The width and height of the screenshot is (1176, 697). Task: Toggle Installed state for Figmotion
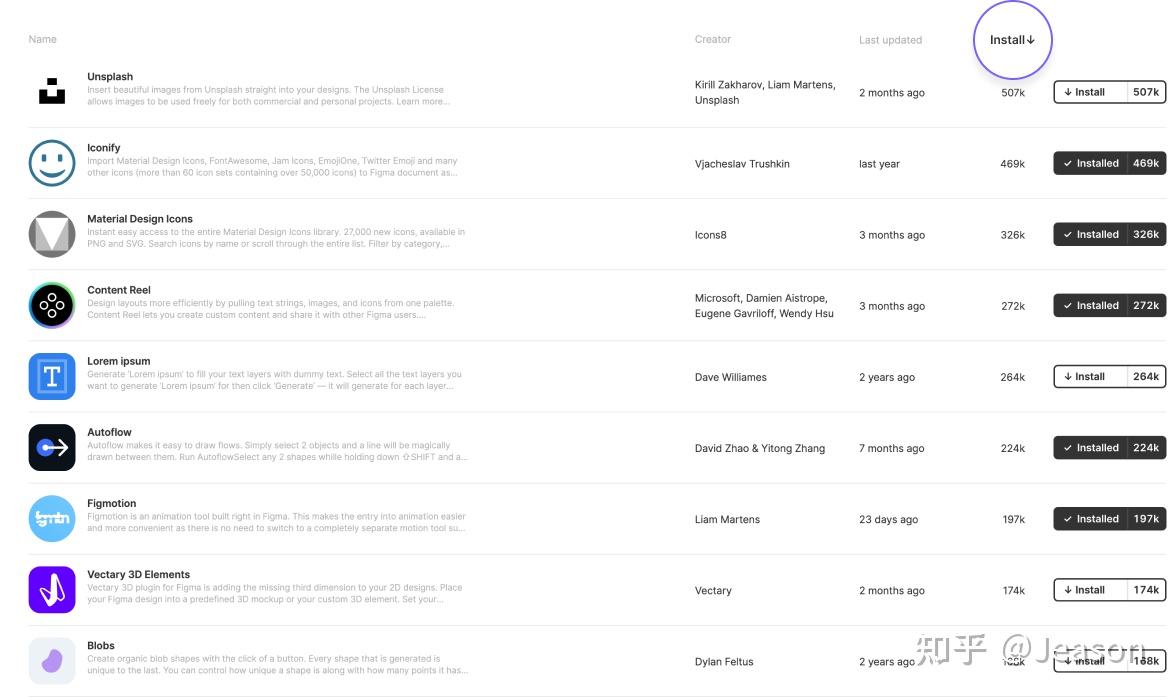click(x=1091, y=518)
